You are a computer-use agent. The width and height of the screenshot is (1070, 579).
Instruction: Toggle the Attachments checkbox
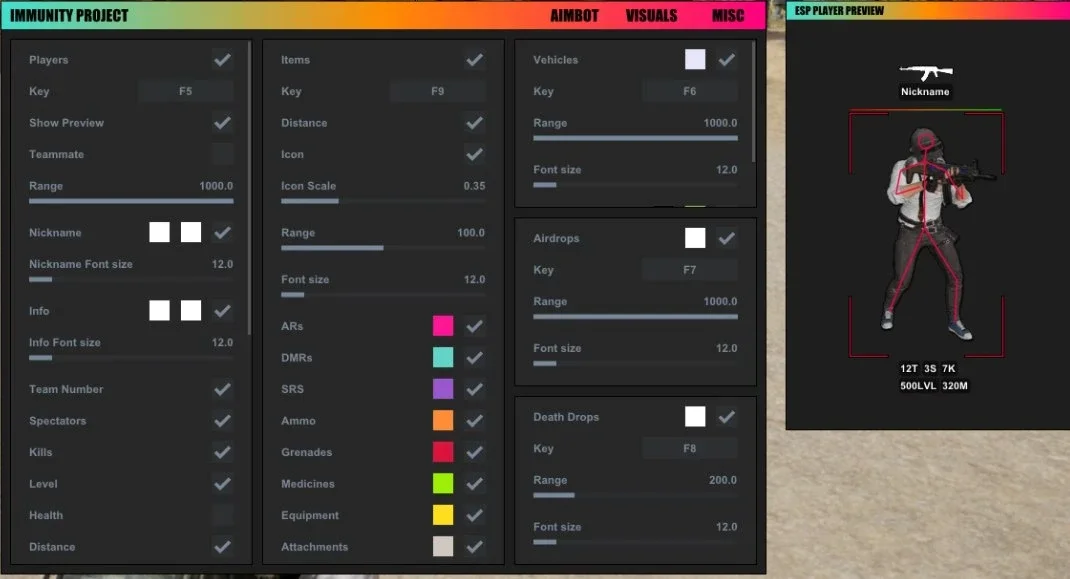pos(474,546)
